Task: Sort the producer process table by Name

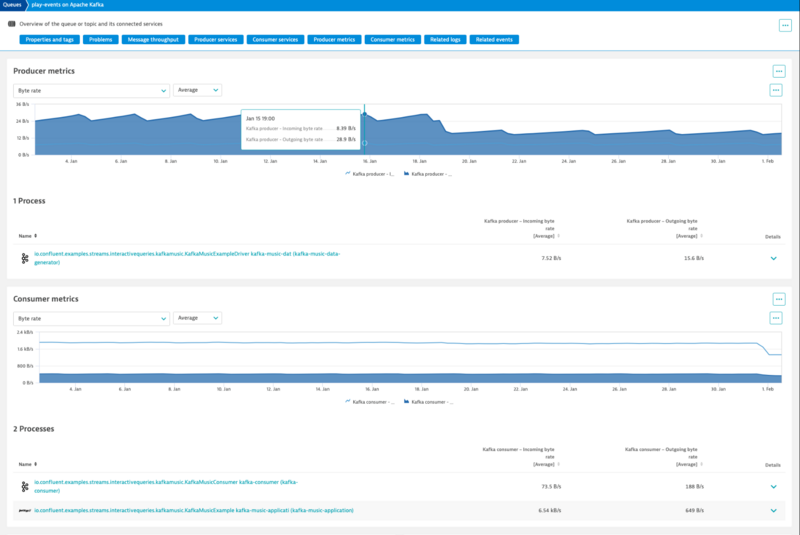Action: [28, 236]
